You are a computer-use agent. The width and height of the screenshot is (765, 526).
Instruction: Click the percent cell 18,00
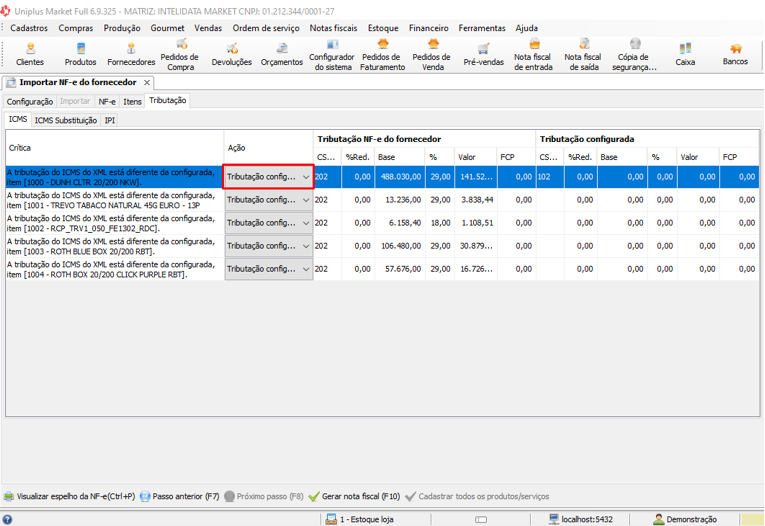click(440, 223)
